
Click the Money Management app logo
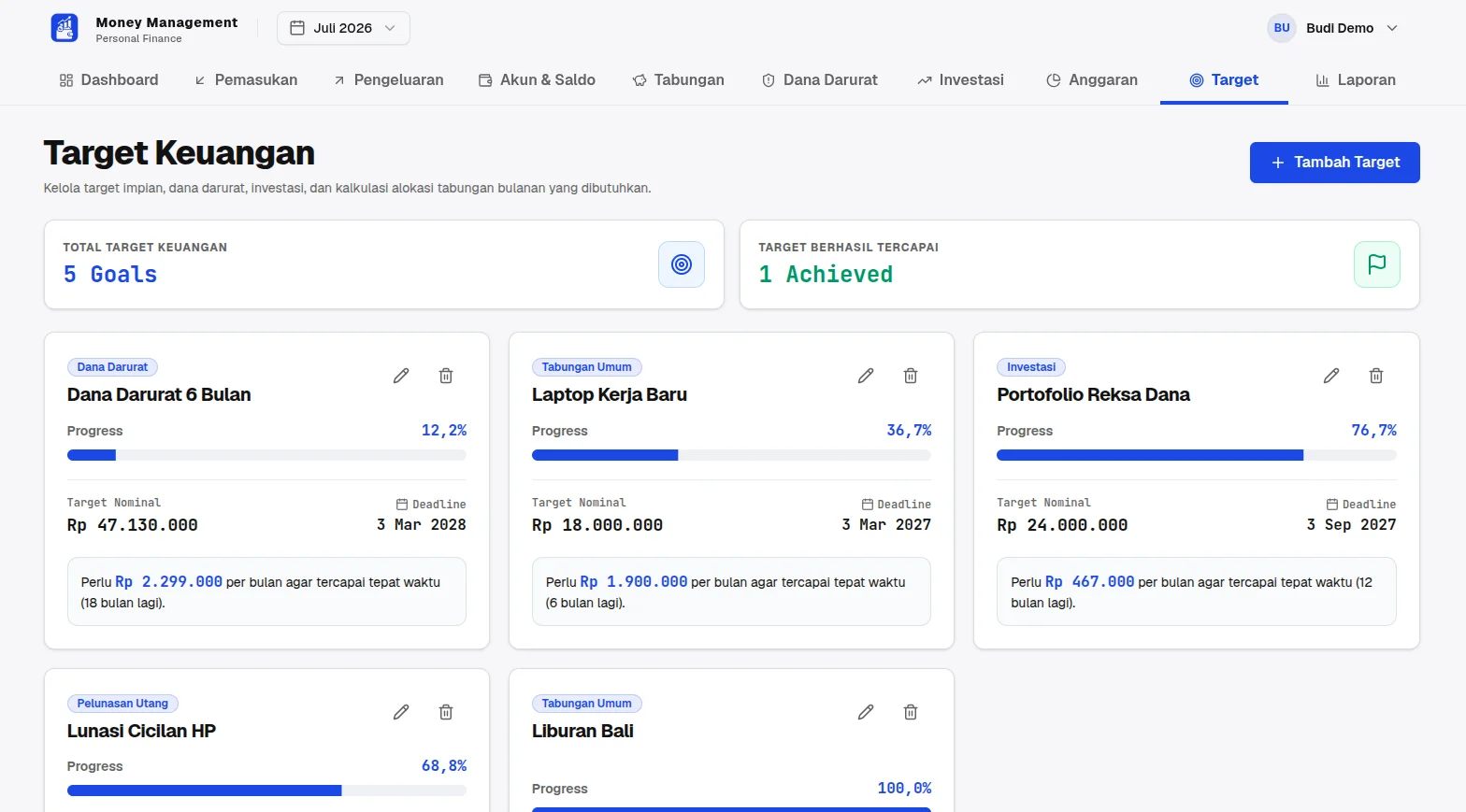pyautogui.click(x=65, y=28)
